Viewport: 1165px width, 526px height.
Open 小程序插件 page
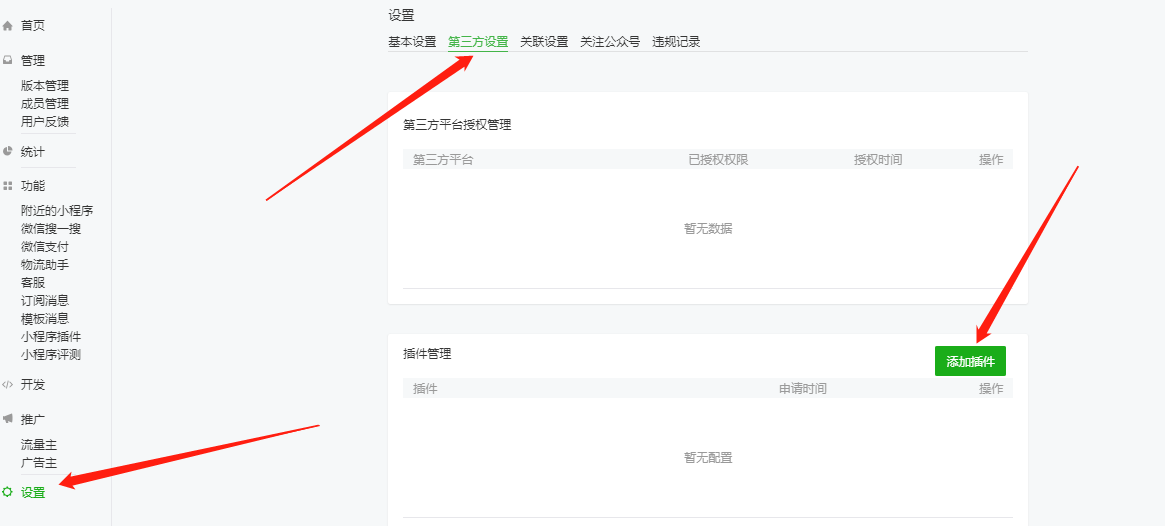click(x=51, y=337)
